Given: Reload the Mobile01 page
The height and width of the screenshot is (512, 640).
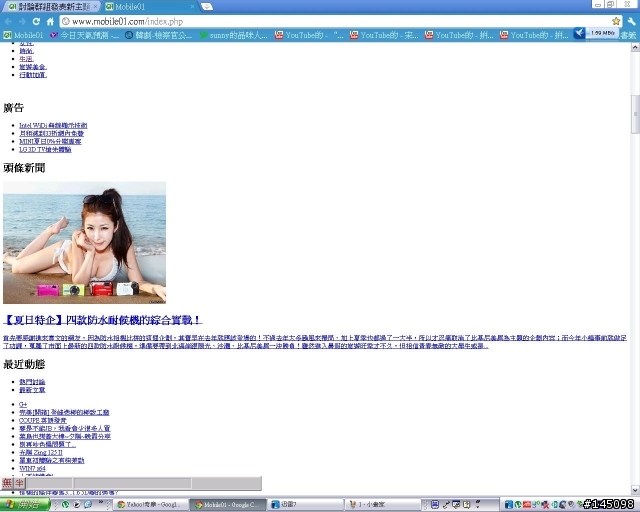Looking at the screenshot, I should (x=36, y=21).
